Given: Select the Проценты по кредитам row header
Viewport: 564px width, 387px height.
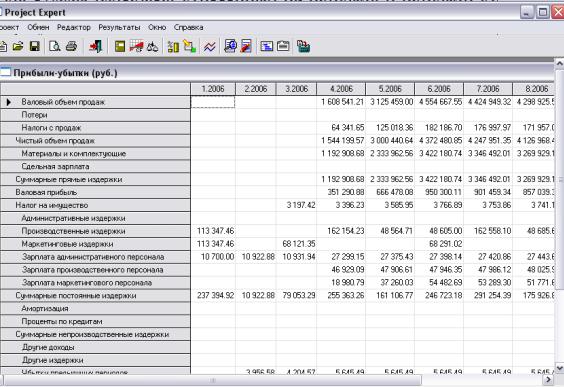Looking at the screenshot, I should click(95, 322).
